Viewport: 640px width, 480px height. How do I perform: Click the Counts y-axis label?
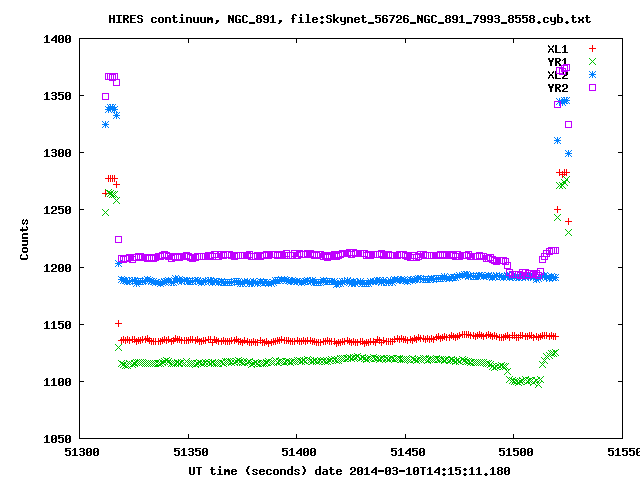tap(24, 239)
